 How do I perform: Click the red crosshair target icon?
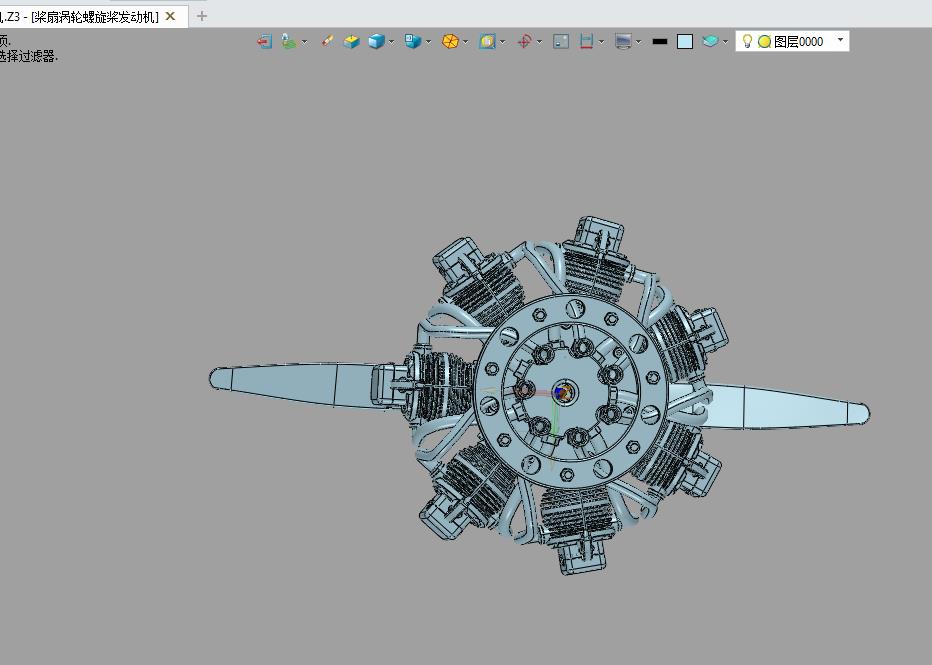tap(524, 41)
